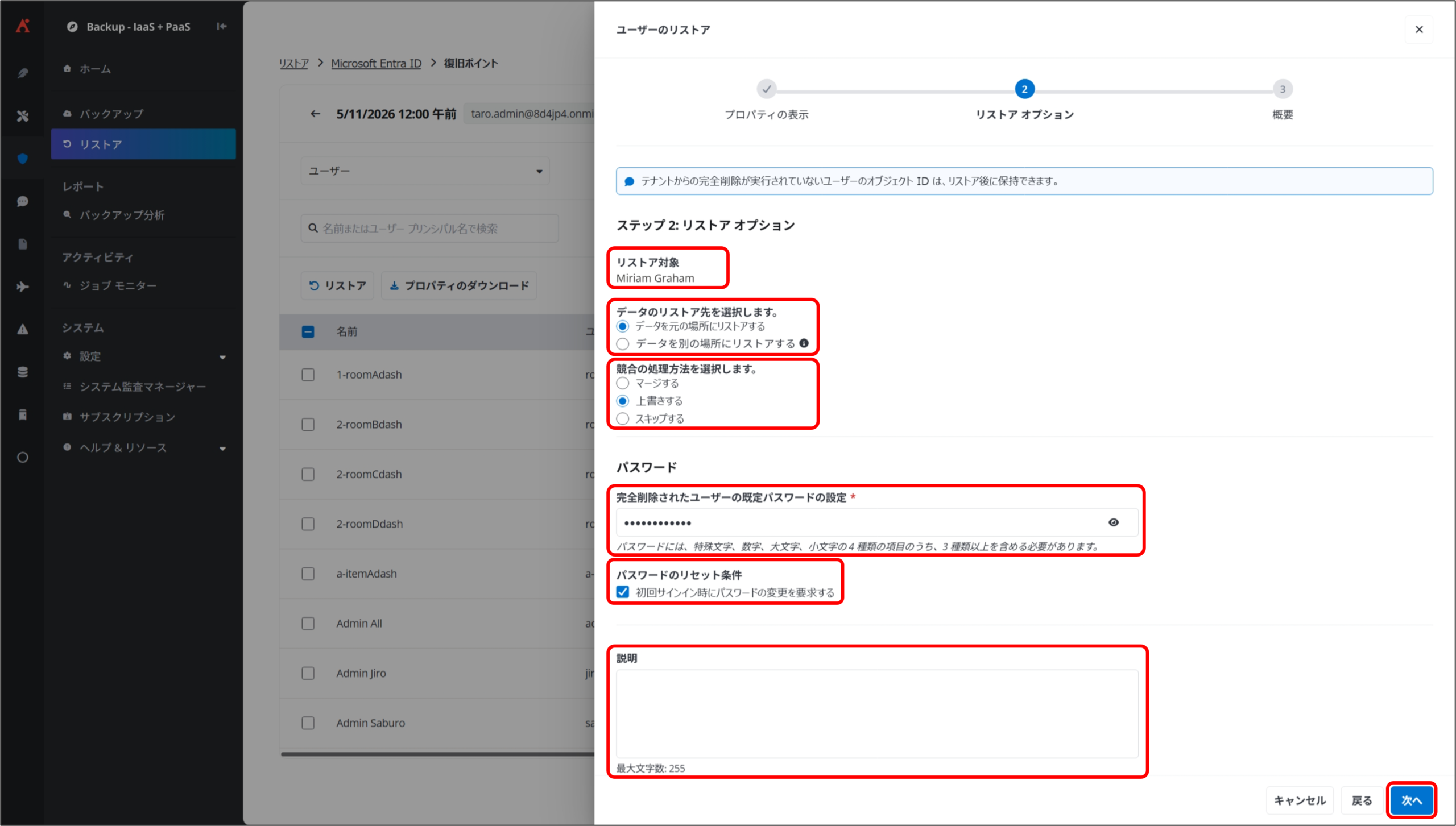Click the database icon in left rail
Image resolution: width=1456 pixels, height=826 pixels.
[23, 372]
